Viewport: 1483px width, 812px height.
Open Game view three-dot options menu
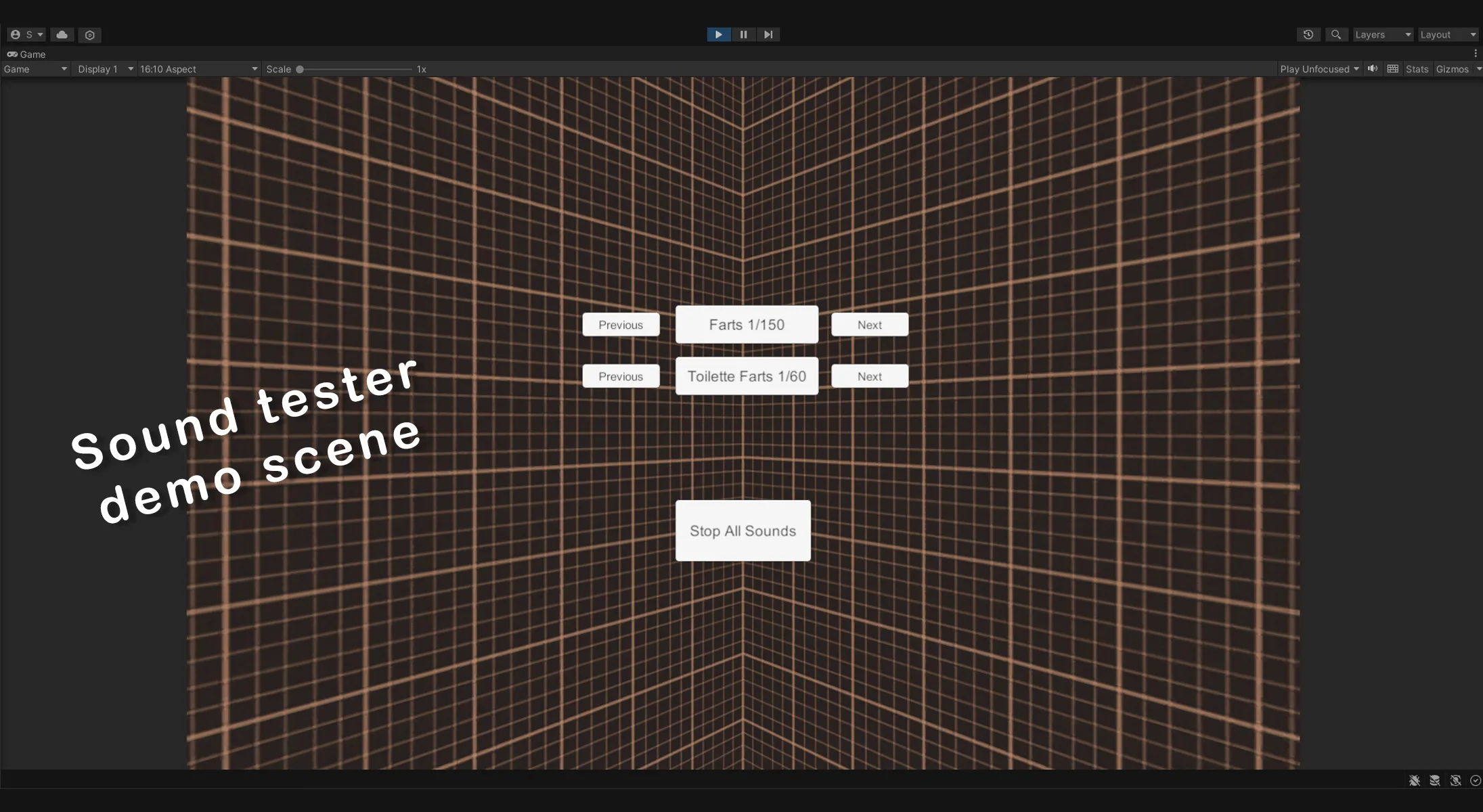(1476, 53)
